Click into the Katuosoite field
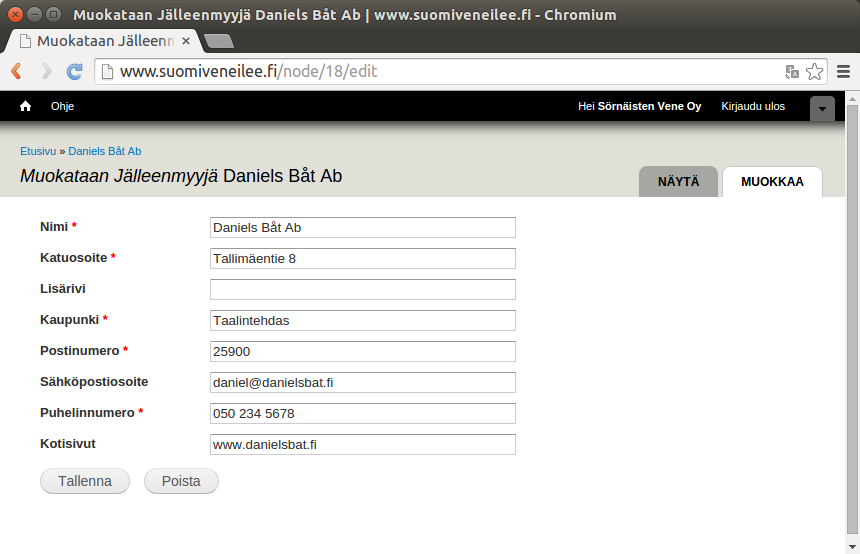 (x=363, y=258)
